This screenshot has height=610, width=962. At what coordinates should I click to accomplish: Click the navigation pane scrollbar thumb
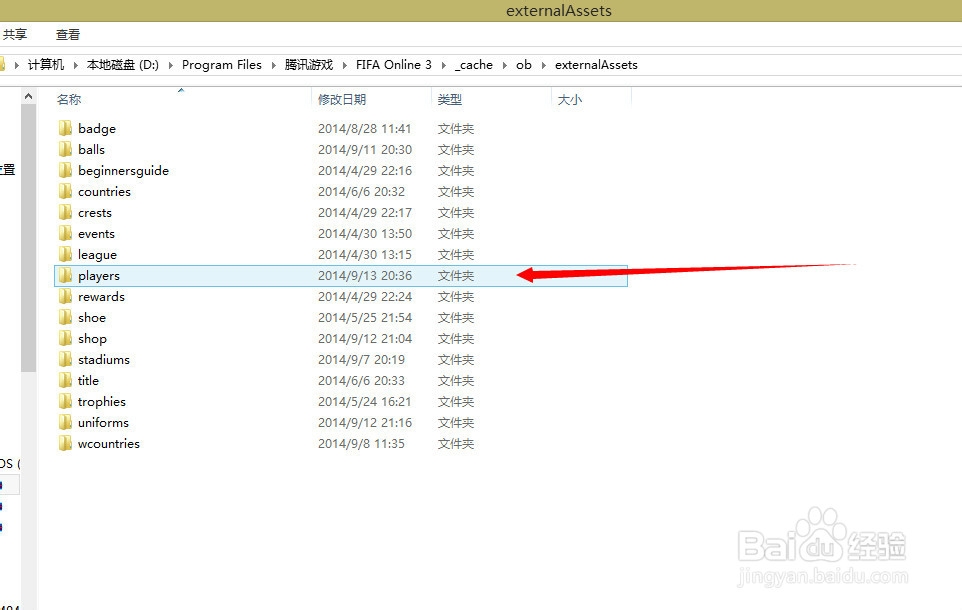click(x=28, y=238)
